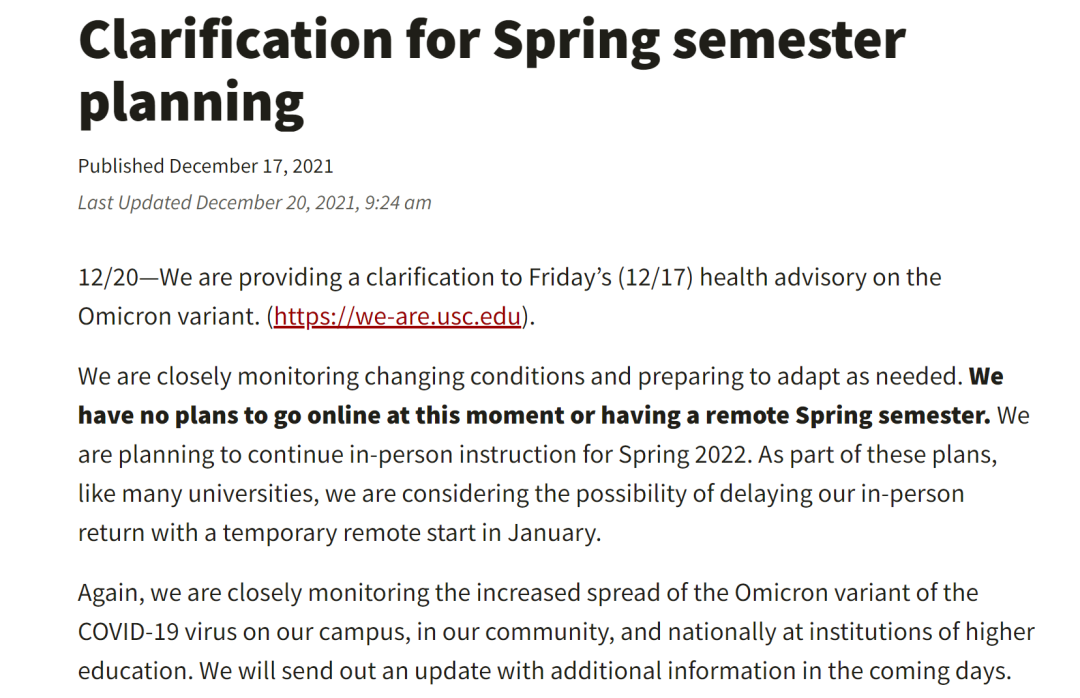This screenshot has width=1080, height=698.
Task: Click the 'Again, we are closely monitoring' line
Action: (528, 593)
